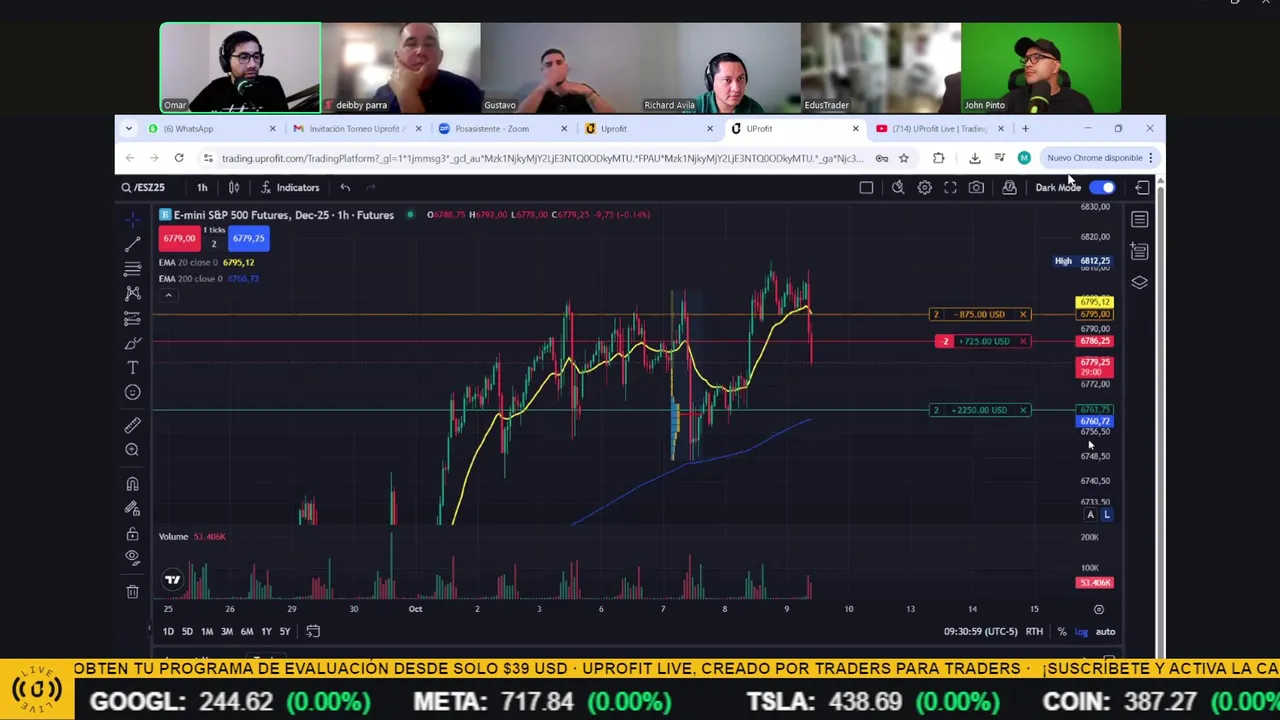Cancel the +2250.00 USD order line
Image resolution: width=1280 pixels, height=720 pixels.
[1023, 410]
